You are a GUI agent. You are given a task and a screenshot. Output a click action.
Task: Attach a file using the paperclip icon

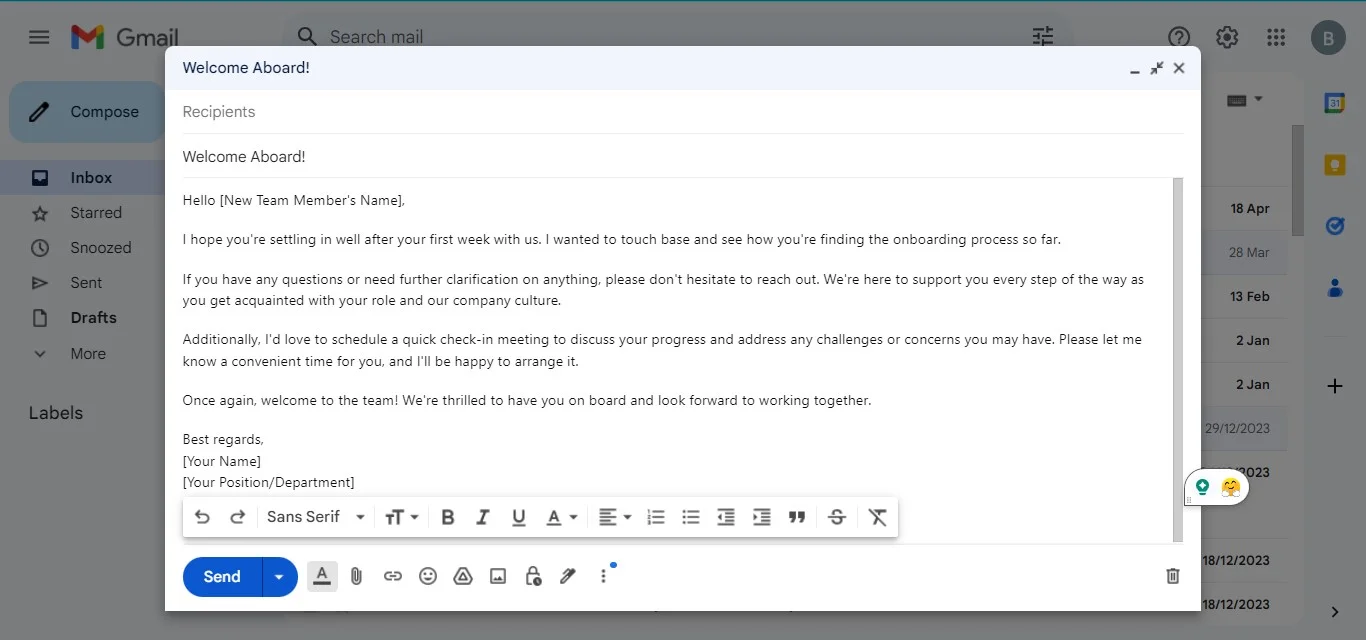coord(356,576)
